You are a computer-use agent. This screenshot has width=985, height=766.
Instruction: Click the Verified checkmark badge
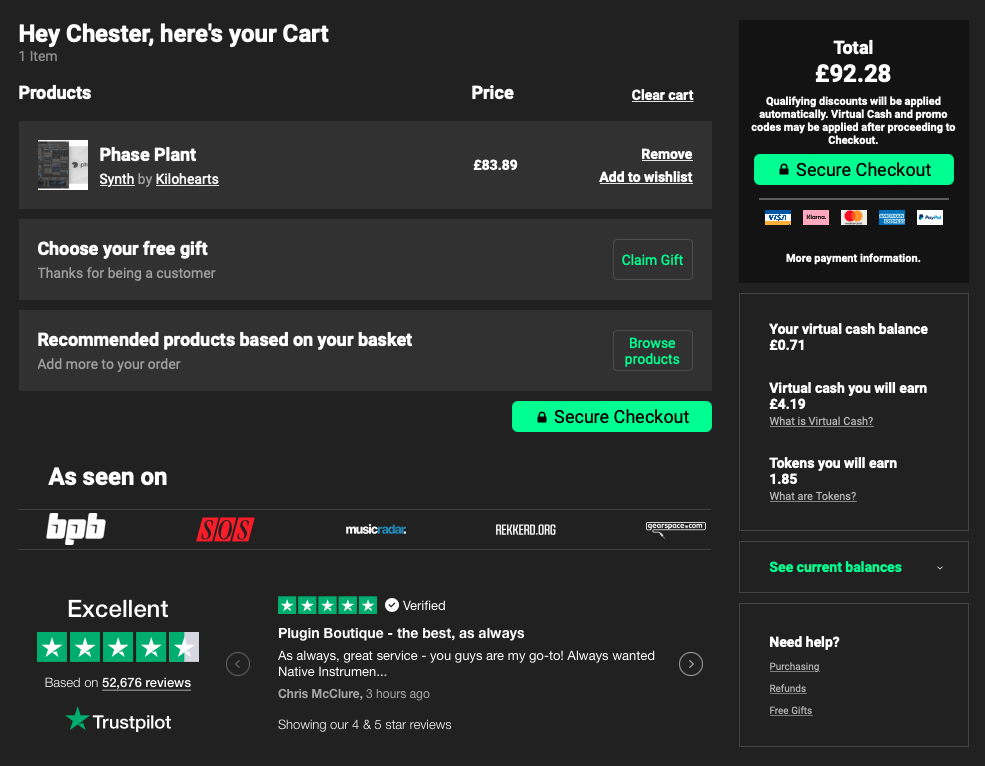click(392, 605)
